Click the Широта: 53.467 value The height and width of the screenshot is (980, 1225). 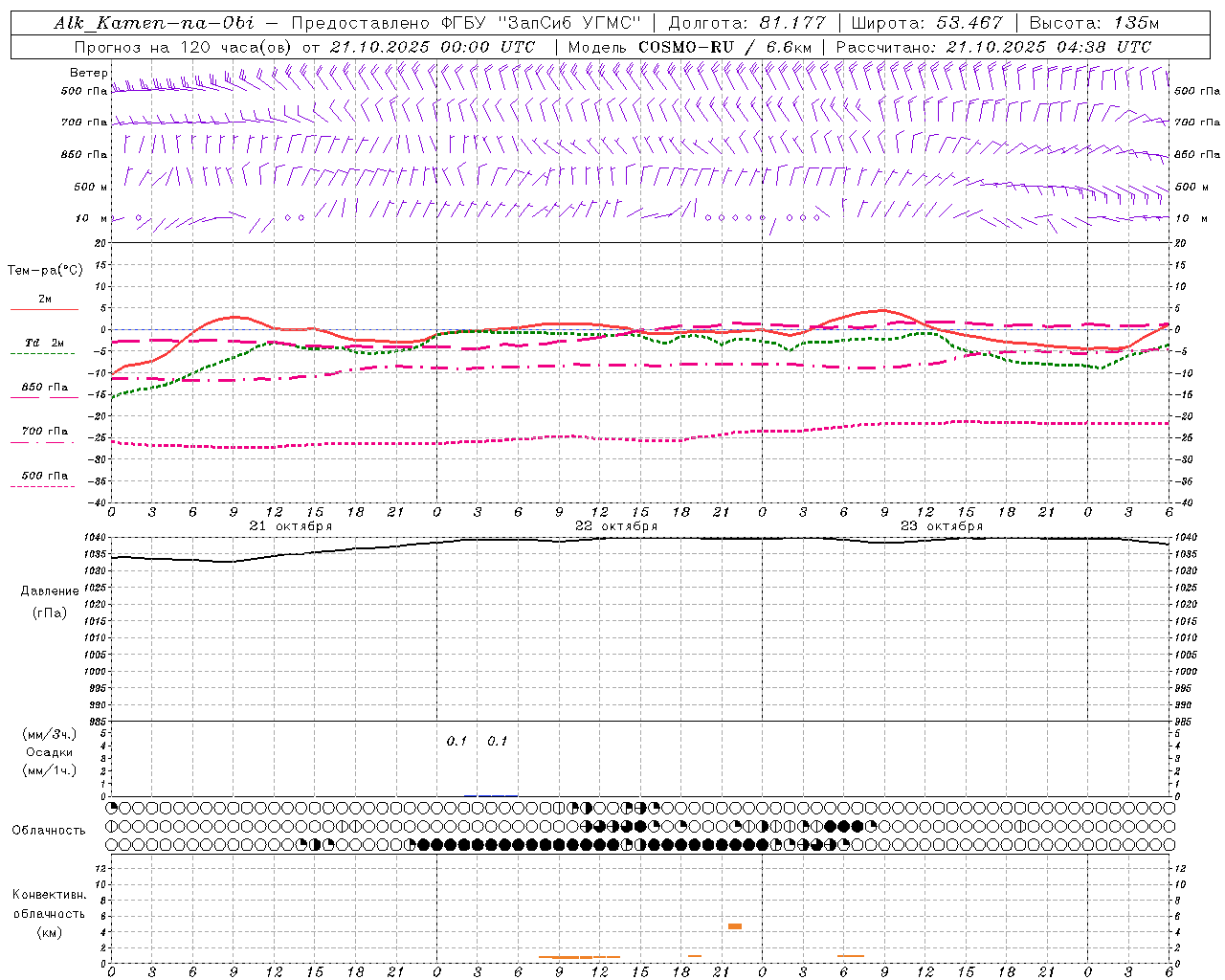[926, 23]
